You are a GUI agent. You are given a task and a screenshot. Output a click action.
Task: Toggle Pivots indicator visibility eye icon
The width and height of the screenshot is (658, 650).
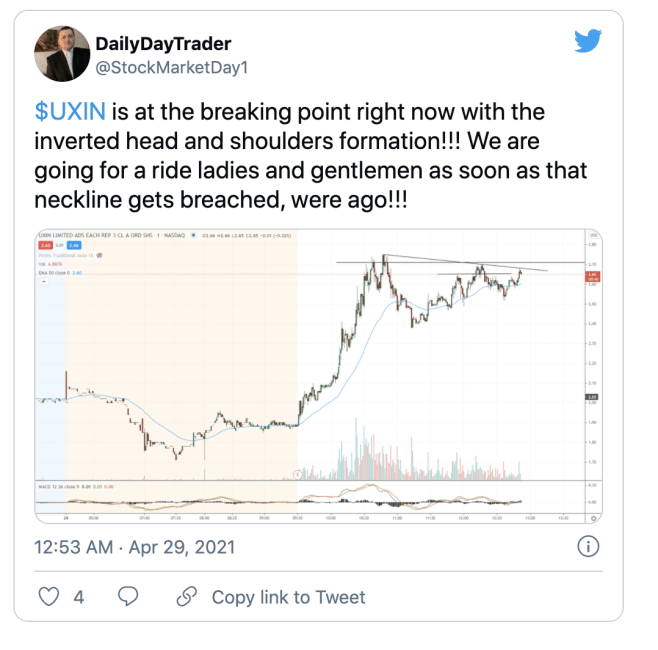99,255
